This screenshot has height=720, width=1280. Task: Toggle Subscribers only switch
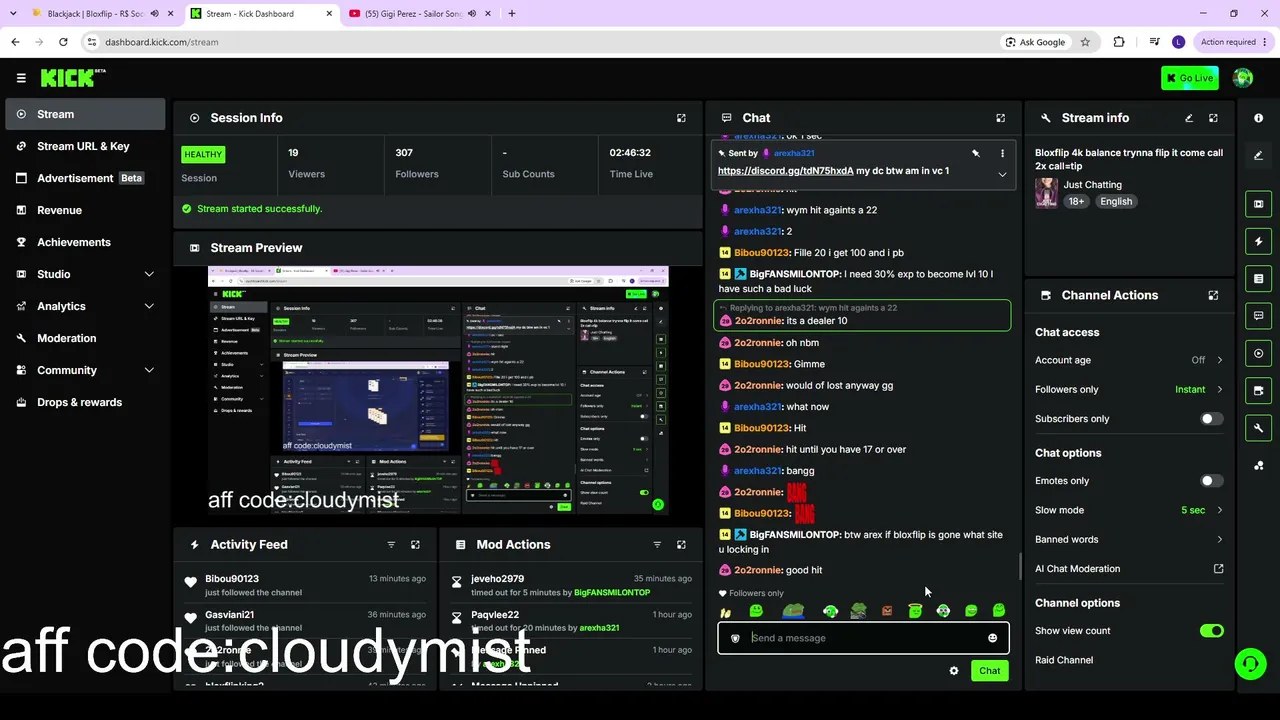(x=1211, y=419)
